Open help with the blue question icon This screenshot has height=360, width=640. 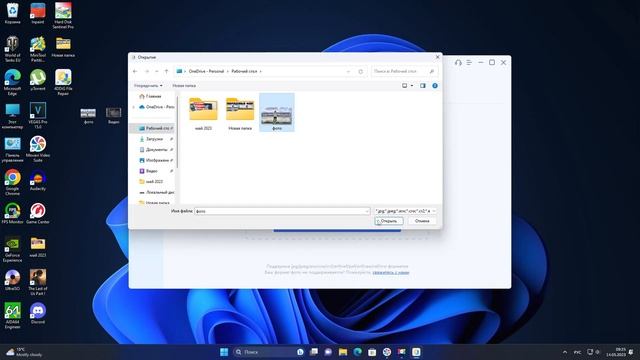pos(435,86)
